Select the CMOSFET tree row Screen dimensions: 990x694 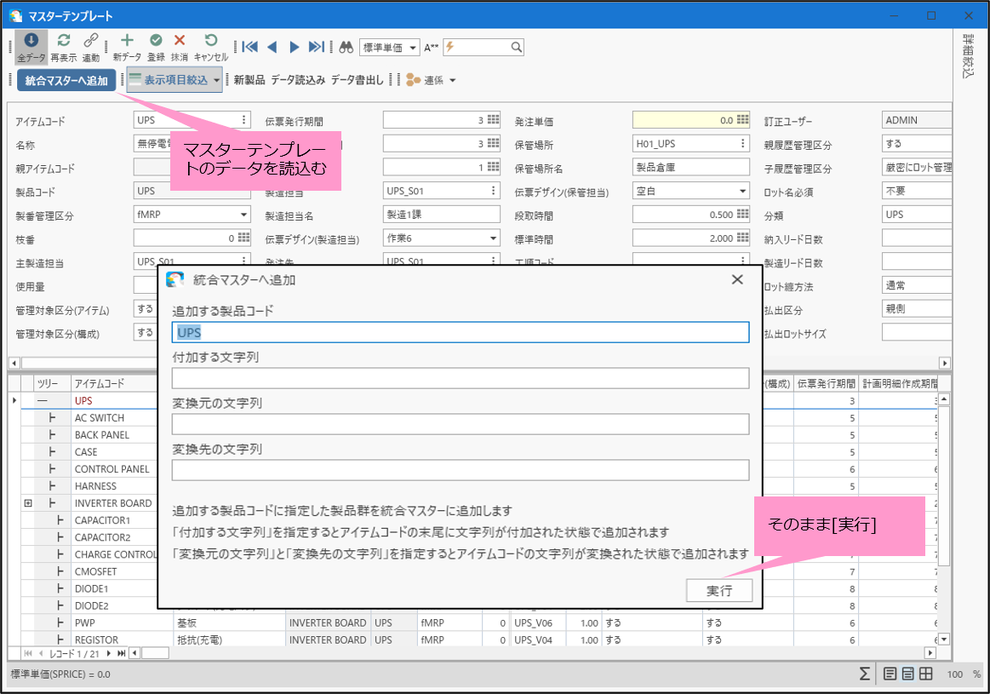coord(95,571)
